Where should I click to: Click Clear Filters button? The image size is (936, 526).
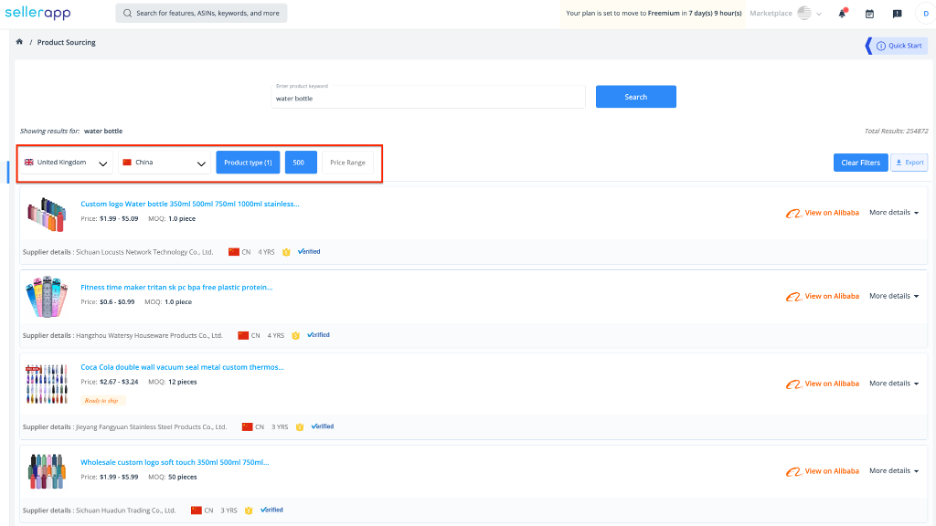(x=860, y=162)
